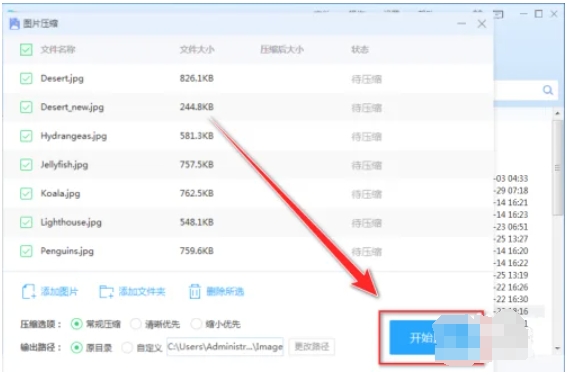This screenshot has height=375, width=568.
Task: Click the 删除所选 trash icon
Action: (195, 291)
